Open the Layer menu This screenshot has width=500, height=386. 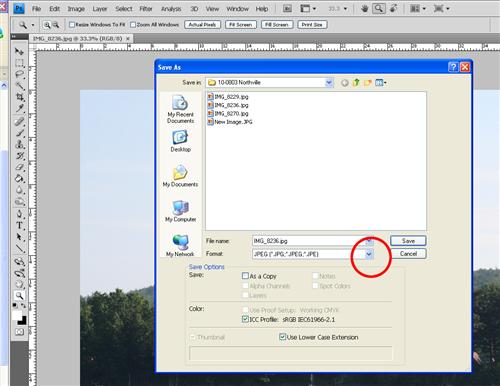(100, 9)
